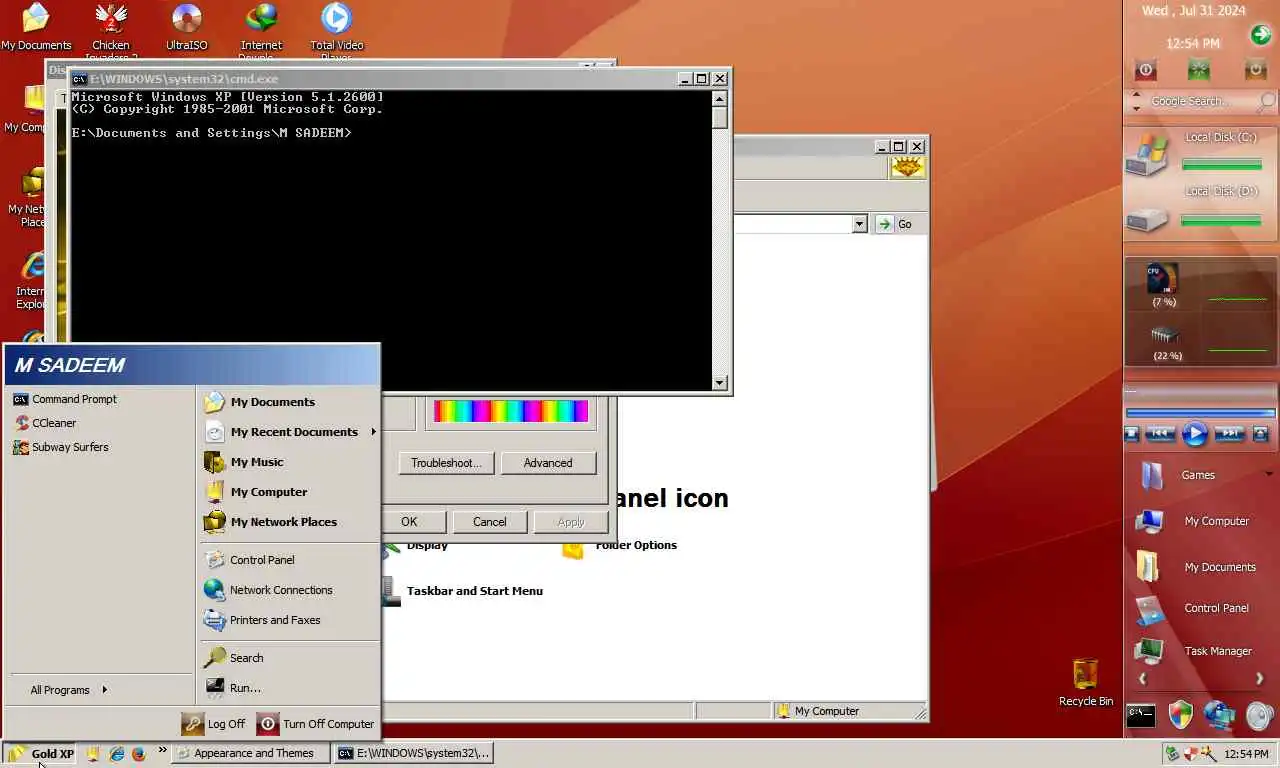This screenshot has height=768, width=1280.
Task: Click the CPU meter icon in the sidebar
Action: click(x=1163, y=279)
